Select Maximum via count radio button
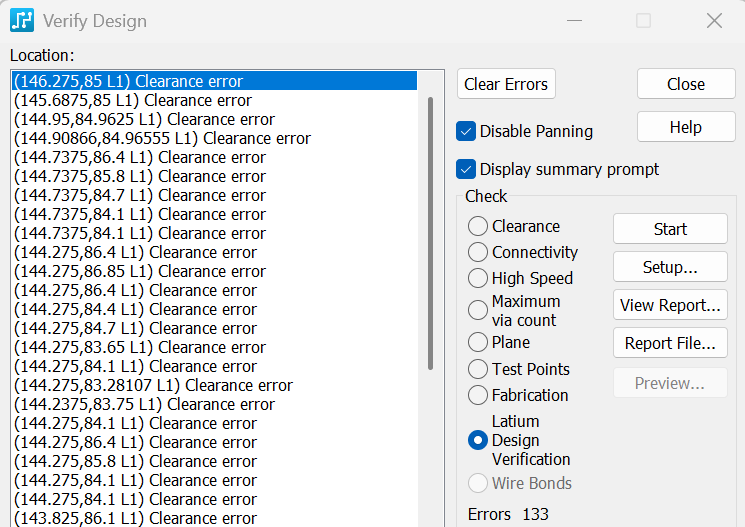 click(x=478, y=311)
